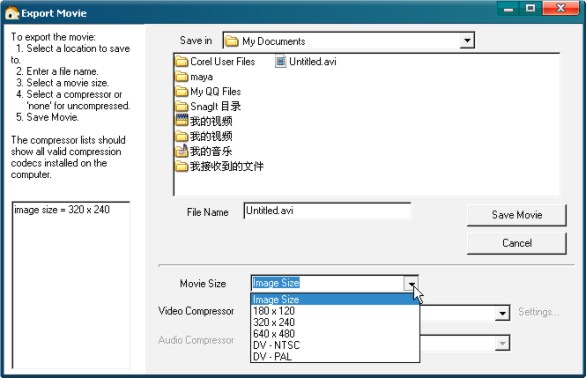Image resolution: width=586 pixels, height=378 pixels.
Task: Click the Cancel button
Action: click(516, 243)
